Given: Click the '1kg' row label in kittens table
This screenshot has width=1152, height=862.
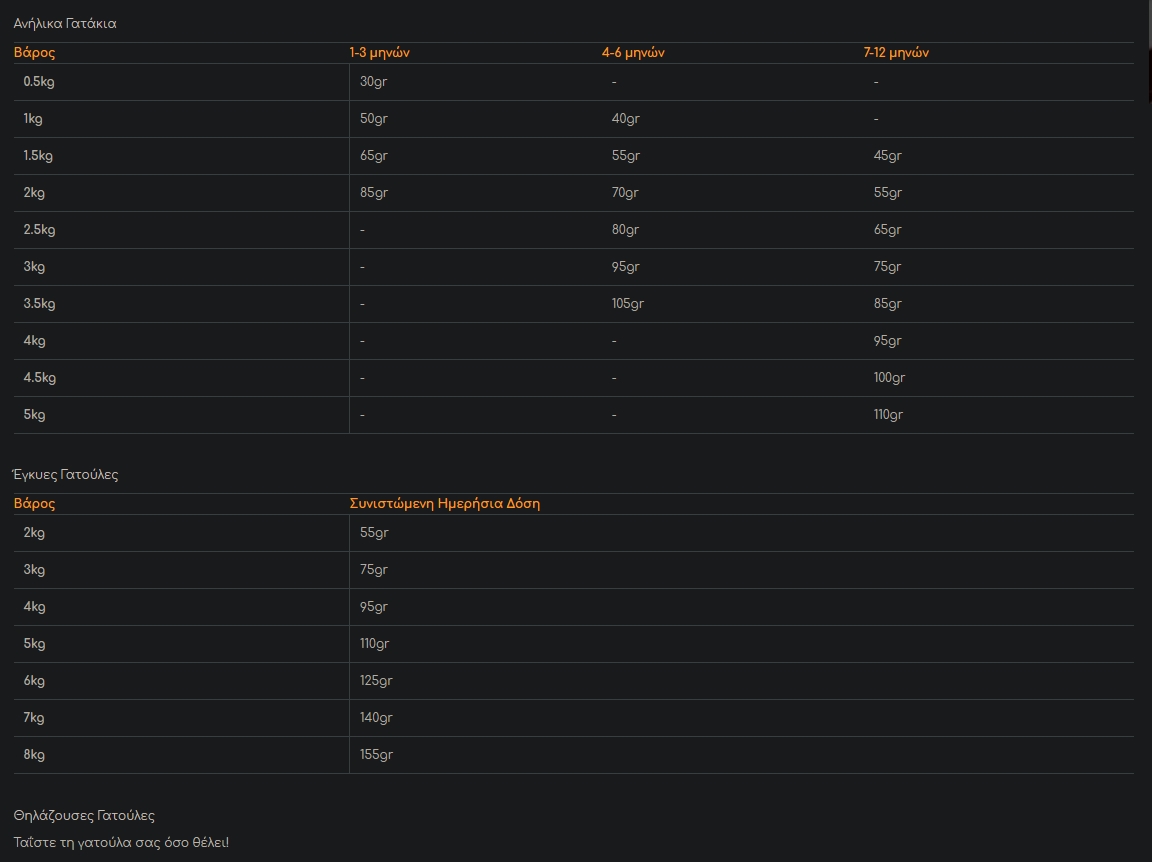Looking at the screenshot, I should (33, 119).
